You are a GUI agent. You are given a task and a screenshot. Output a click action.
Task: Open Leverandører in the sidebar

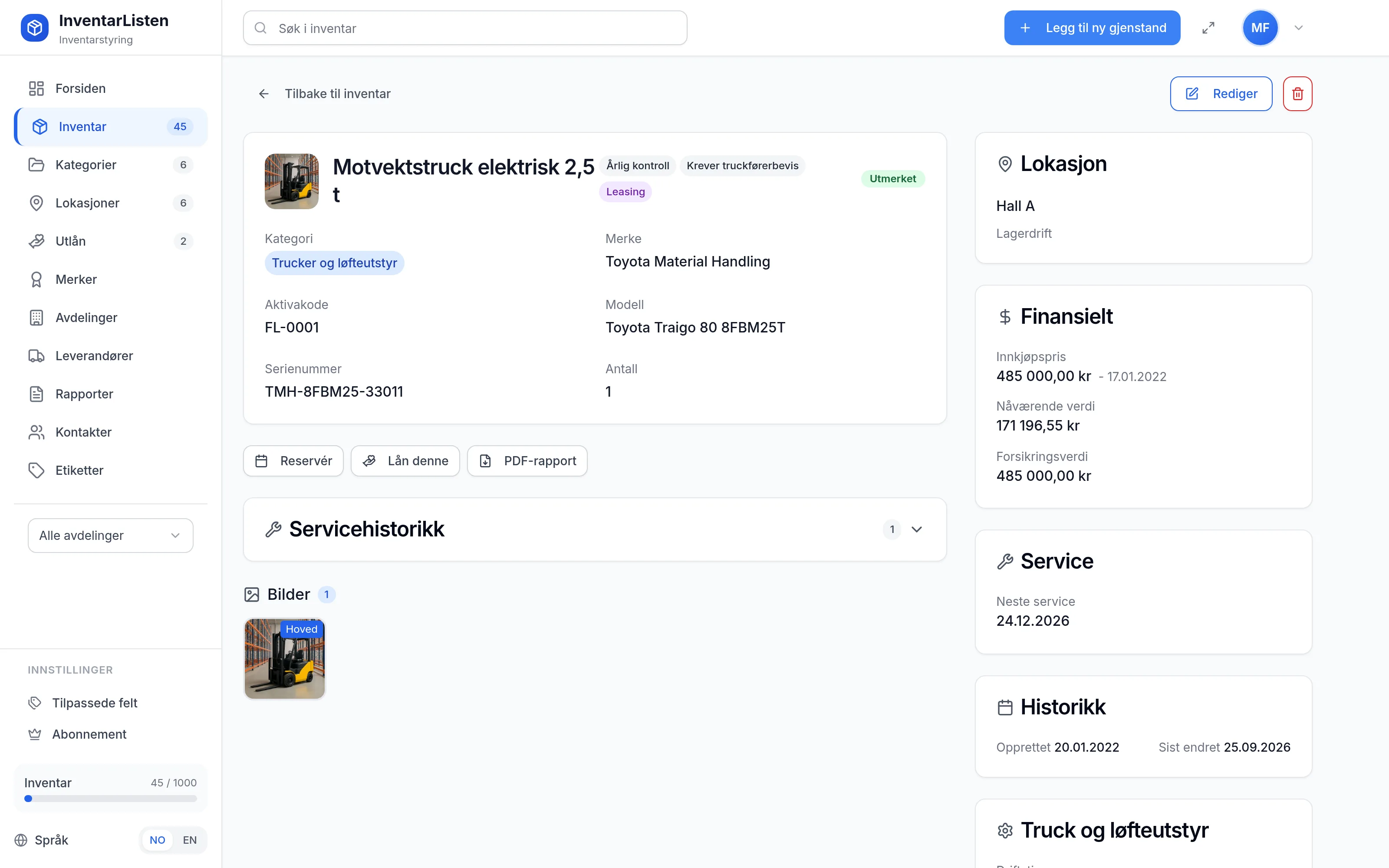[111, 356]
